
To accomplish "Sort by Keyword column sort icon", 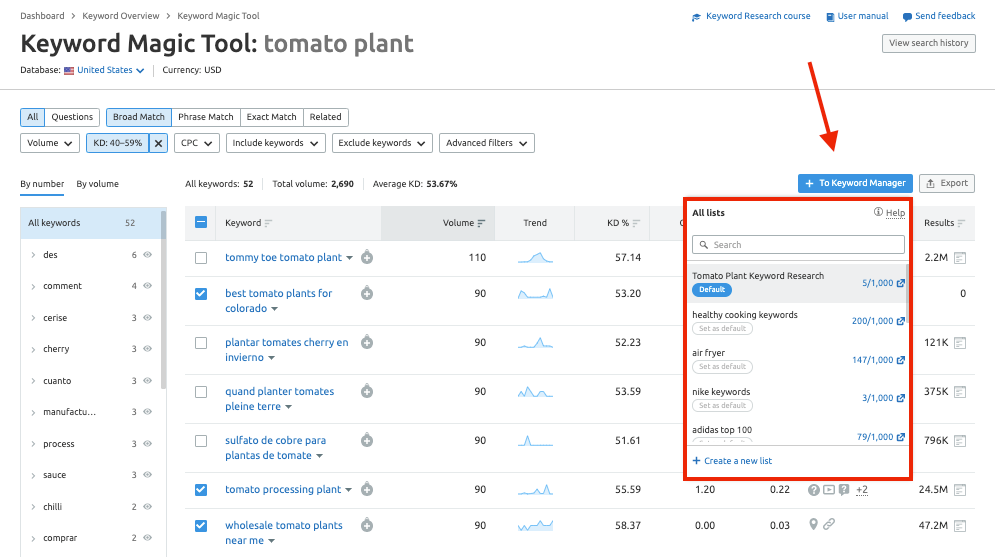I will click(x=268, y=223).
